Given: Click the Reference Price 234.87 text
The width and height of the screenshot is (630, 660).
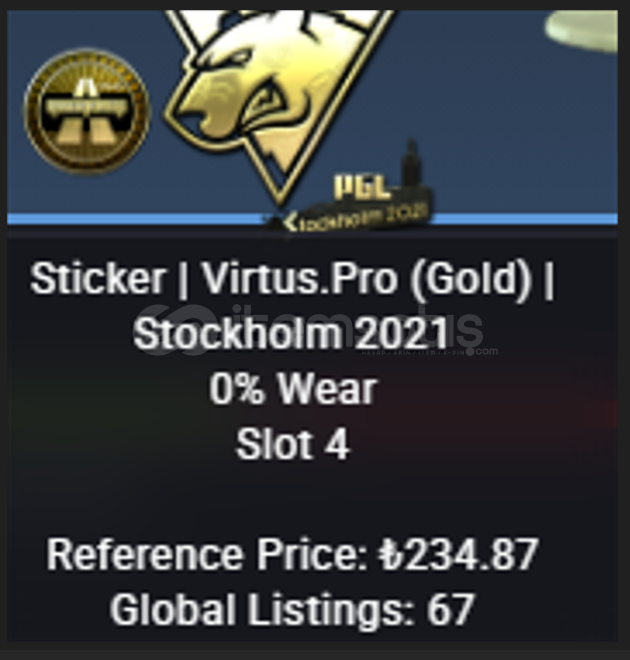Looking at the screenshot, I should click(x=292, y=555).
